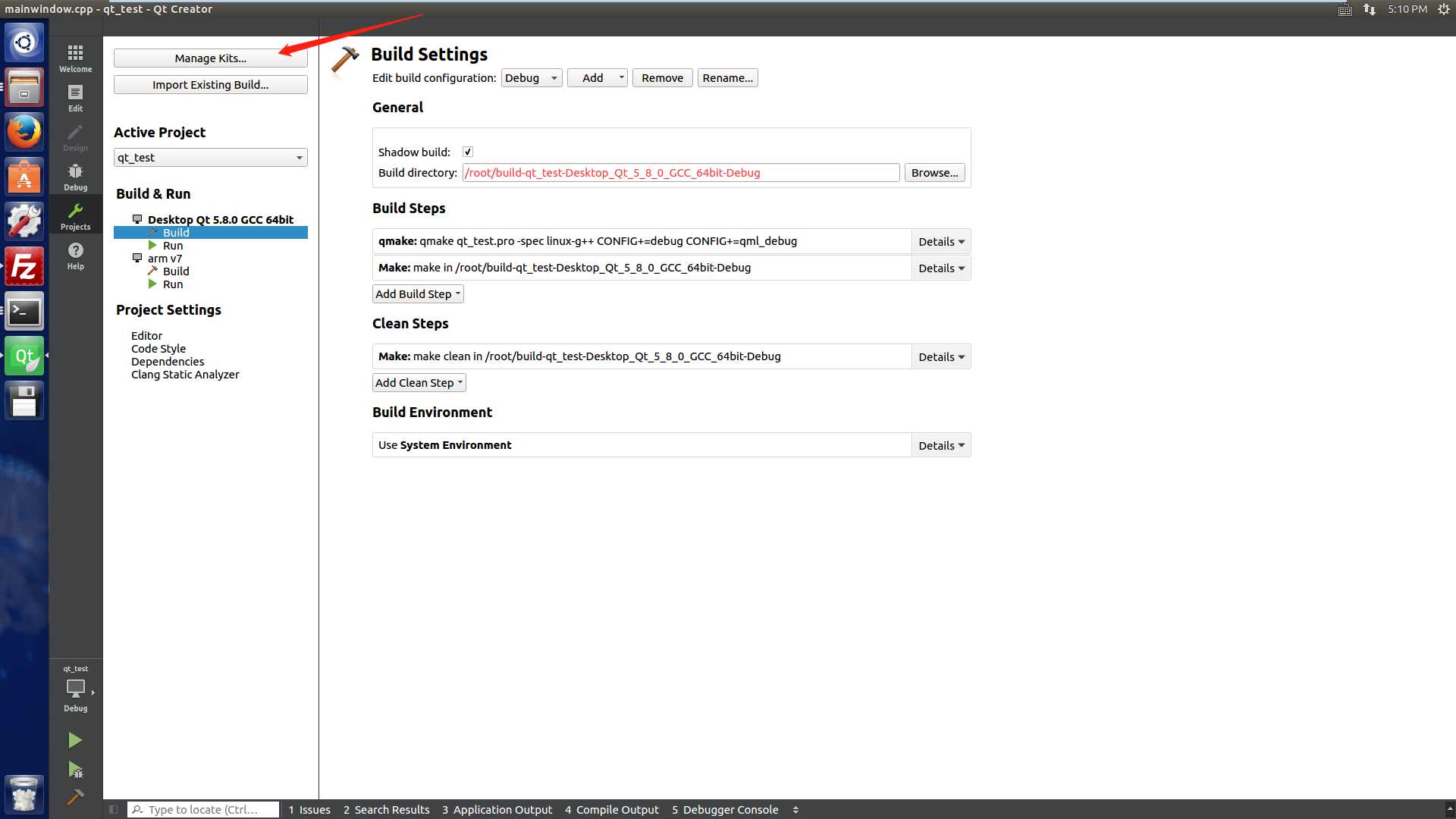Expand Clean Steps Details options
The height and width of the screenshot is (819, 1456).
pos(939,356)
